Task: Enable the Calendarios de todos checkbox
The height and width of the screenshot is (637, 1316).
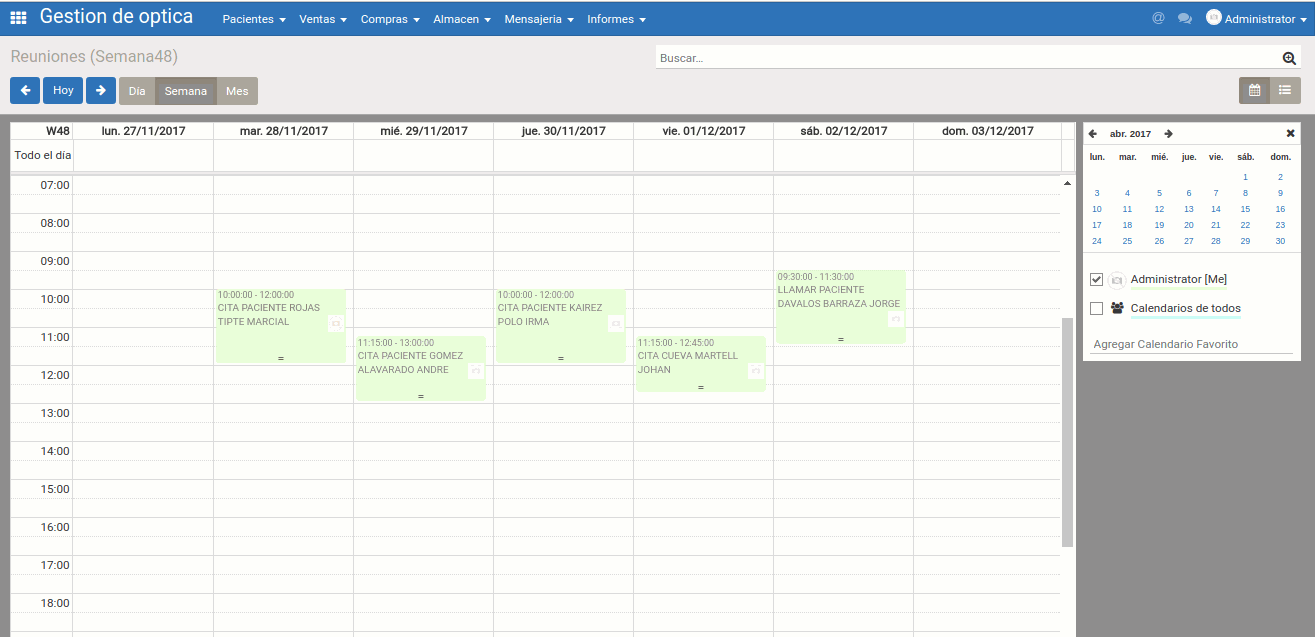Action: point(1096,309)
